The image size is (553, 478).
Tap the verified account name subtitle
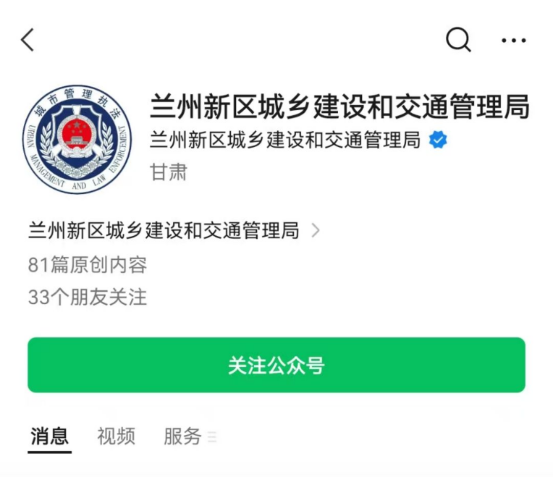(285, 140)
